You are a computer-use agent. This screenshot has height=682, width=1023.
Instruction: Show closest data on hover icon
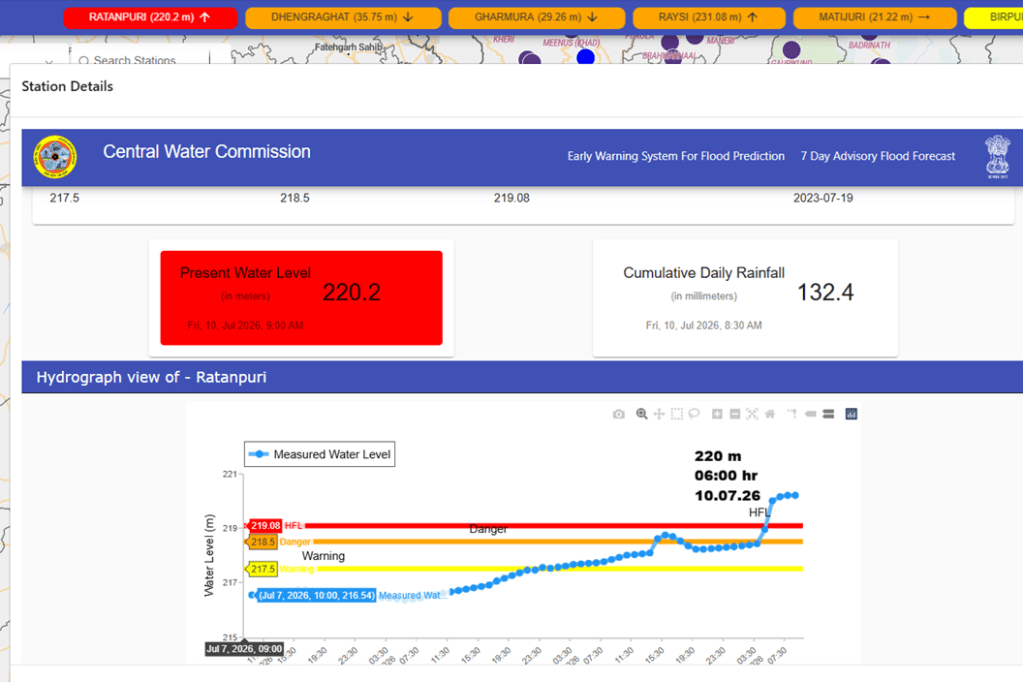coord(810,414)
